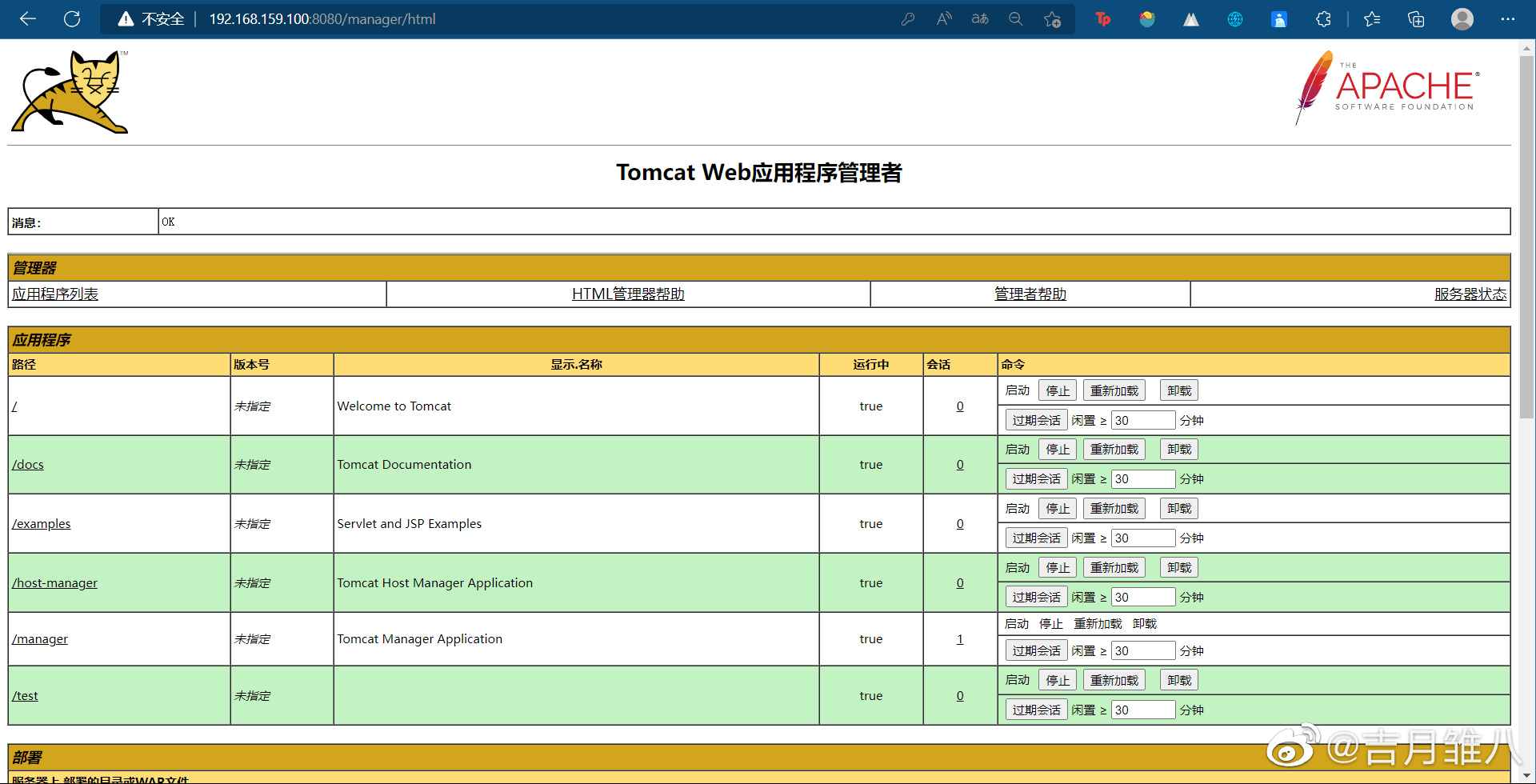The width and height of the screenshot is (1536, 784).
Task: Open the collections icon
Action: pos(1416,19)
